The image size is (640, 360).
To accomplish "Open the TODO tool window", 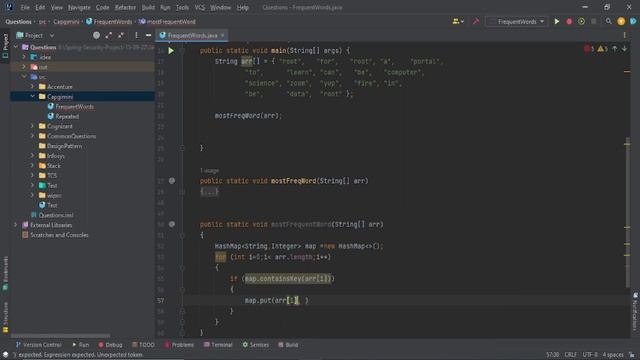I will pyautogui.click(x=143, y=345).
